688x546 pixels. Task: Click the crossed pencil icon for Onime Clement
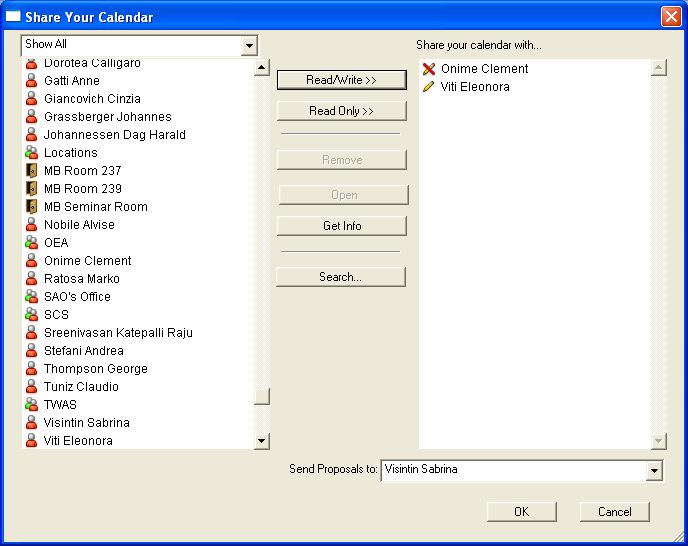[429, 69]
